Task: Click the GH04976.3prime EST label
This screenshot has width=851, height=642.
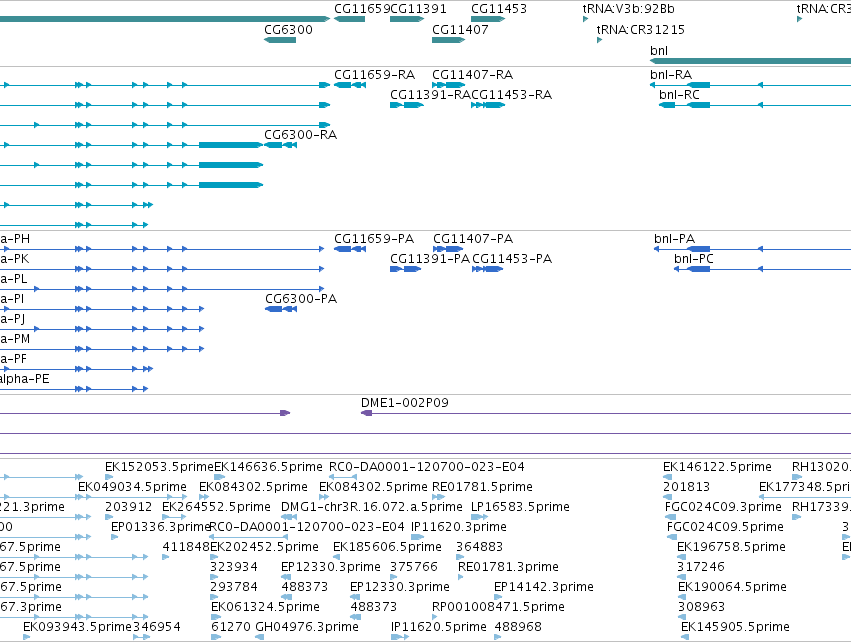Action: 307,627
